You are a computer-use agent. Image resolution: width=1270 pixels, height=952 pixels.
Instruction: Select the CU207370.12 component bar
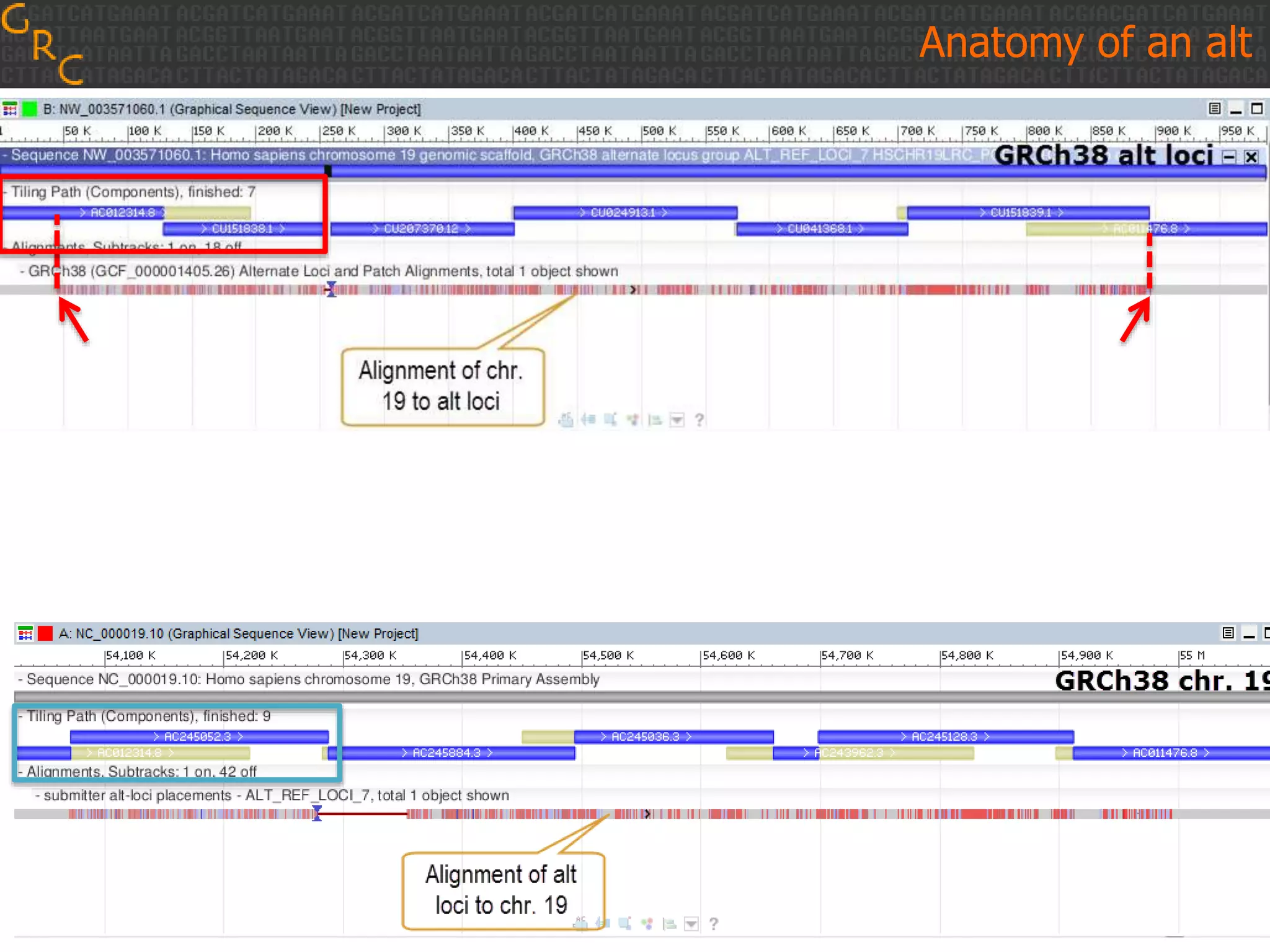point(422,229)
